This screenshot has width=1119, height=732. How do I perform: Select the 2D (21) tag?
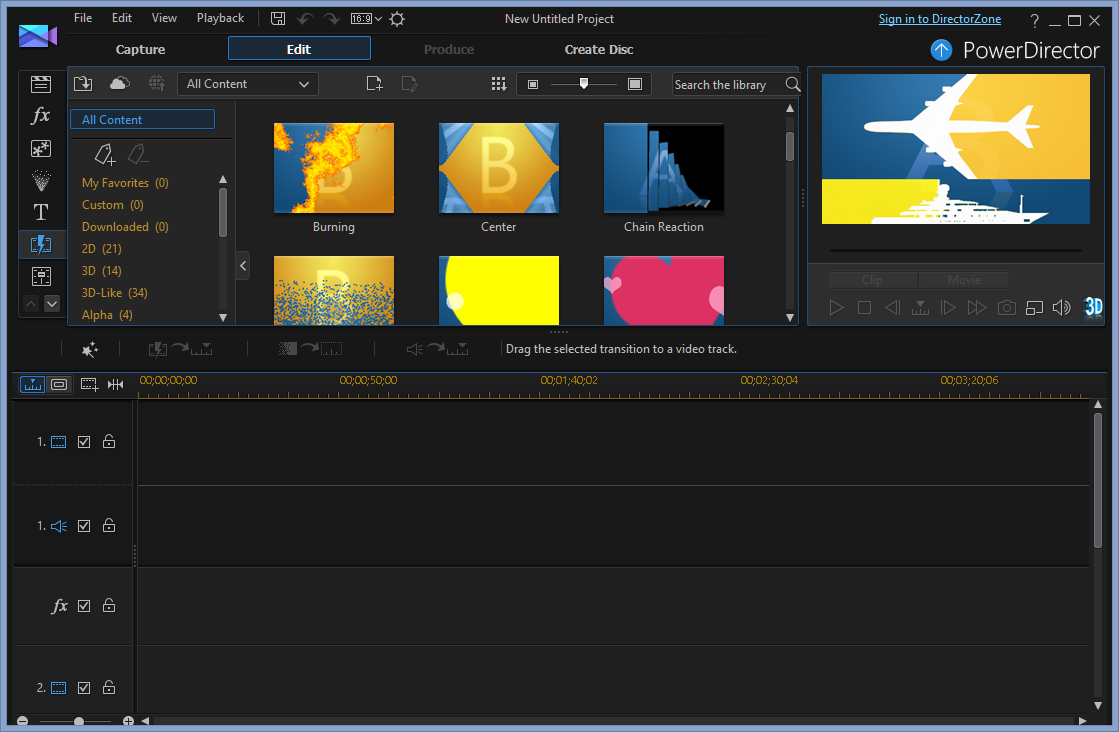(101, 248)
